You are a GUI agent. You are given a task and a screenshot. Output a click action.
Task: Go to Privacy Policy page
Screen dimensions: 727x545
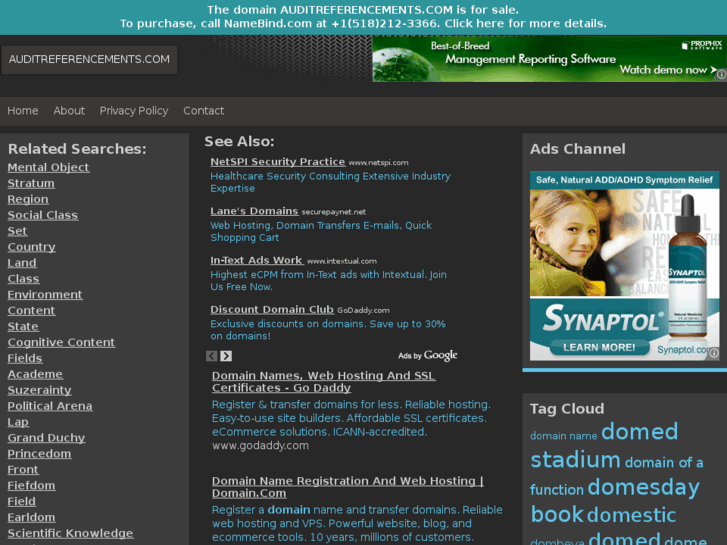coord(134,111)
